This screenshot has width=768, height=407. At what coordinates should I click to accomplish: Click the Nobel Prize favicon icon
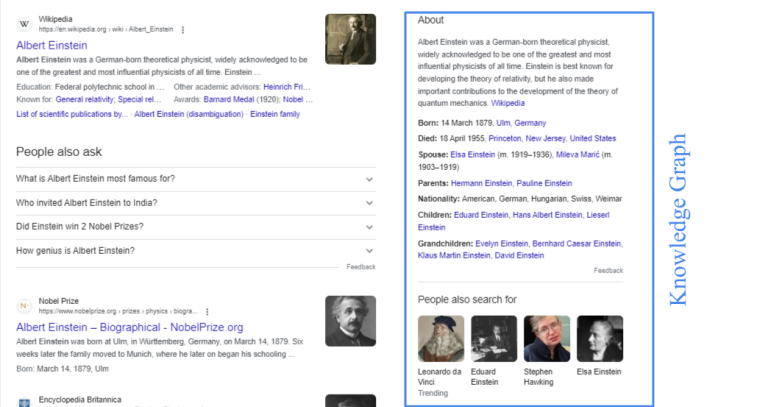click(24, 306)
